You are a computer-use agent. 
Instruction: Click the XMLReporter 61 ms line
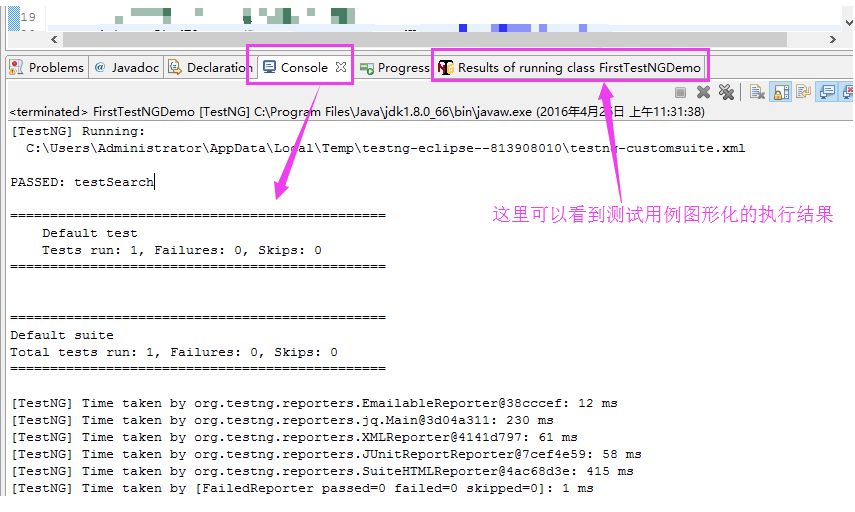coord(294,437)
